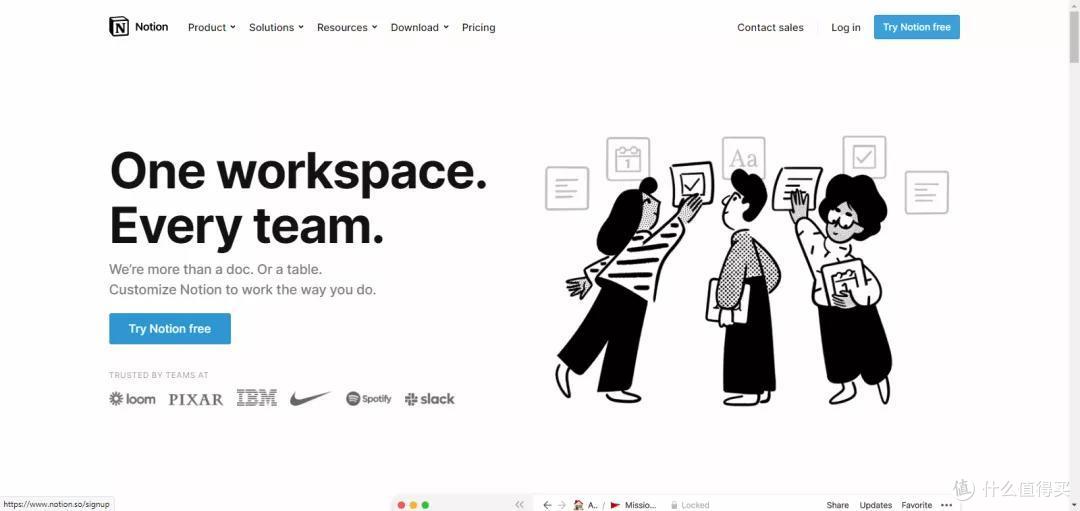The width and height of the screenshot is (1080, 511).
Task: Click the calendar icon in the illustration
Action: point(628,158)
